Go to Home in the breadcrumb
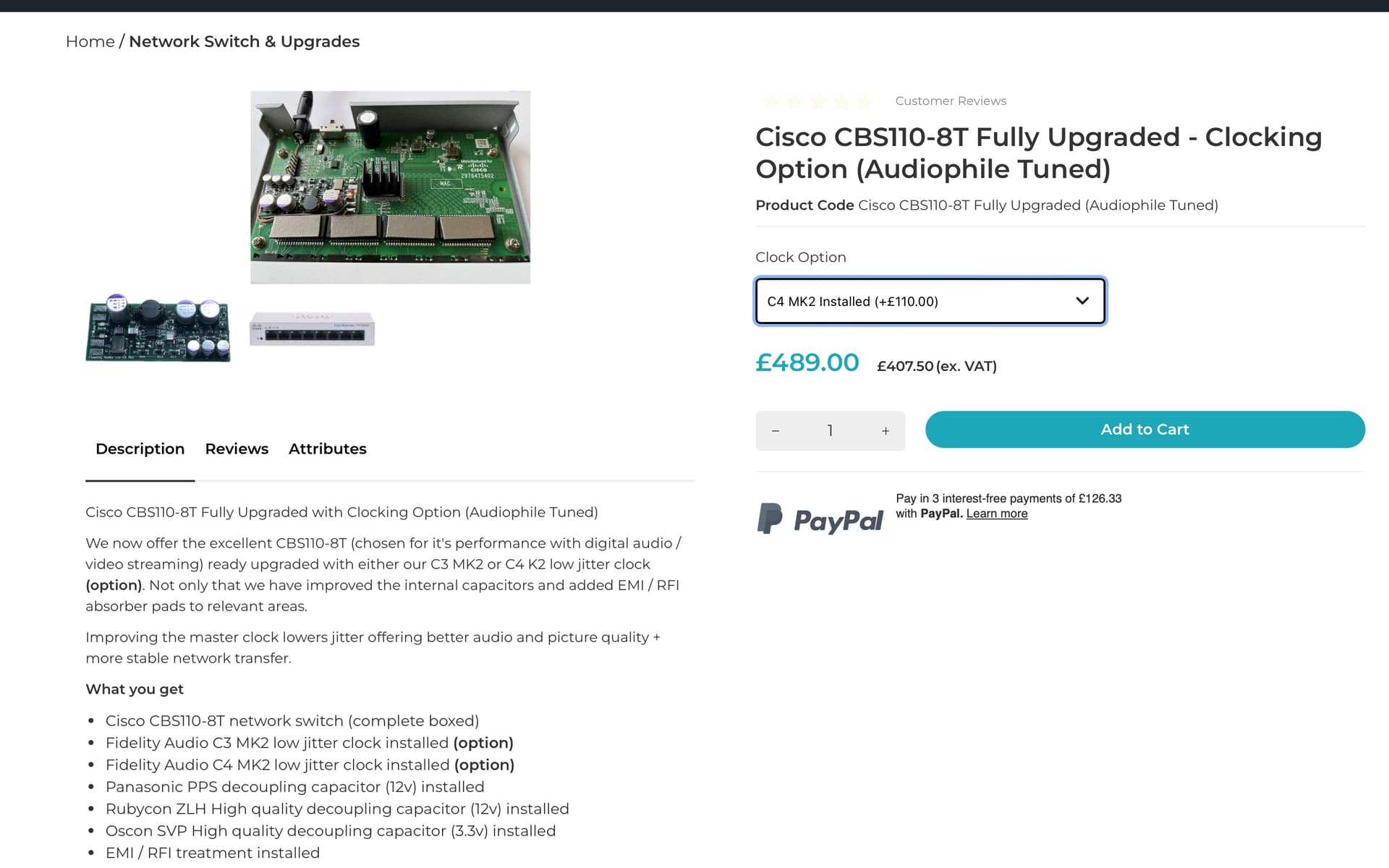Viewport: 1389px width, 868px height. tap(90, 42)
